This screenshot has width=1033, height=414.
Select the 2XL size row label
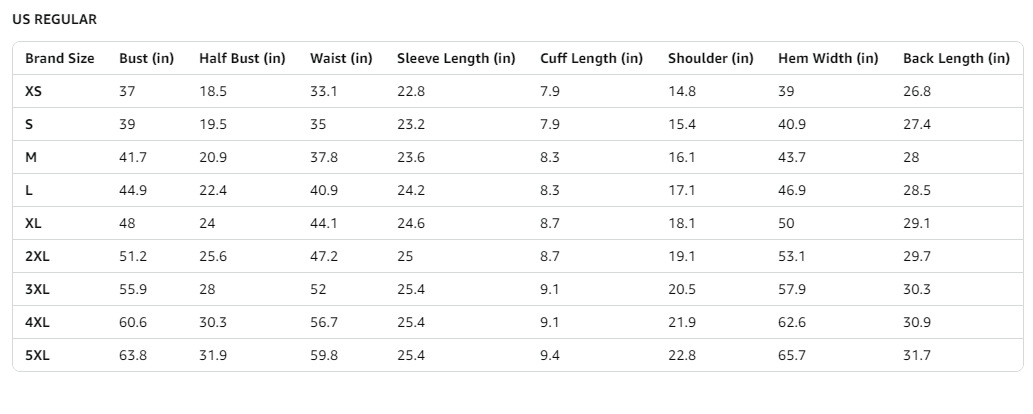click(37, 256)
